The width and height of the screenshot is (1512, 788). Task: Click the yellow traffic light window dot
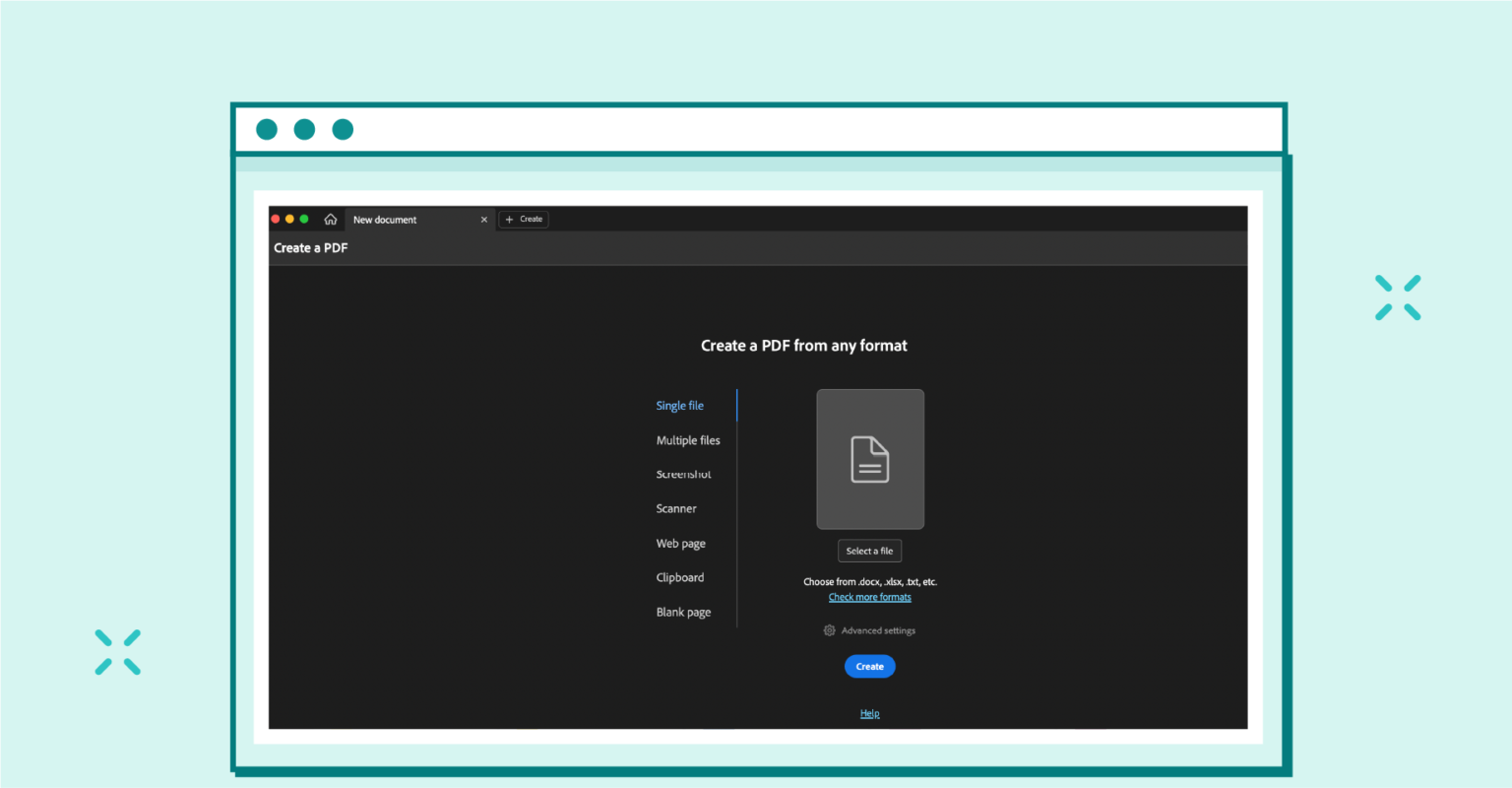coord(288,218)
